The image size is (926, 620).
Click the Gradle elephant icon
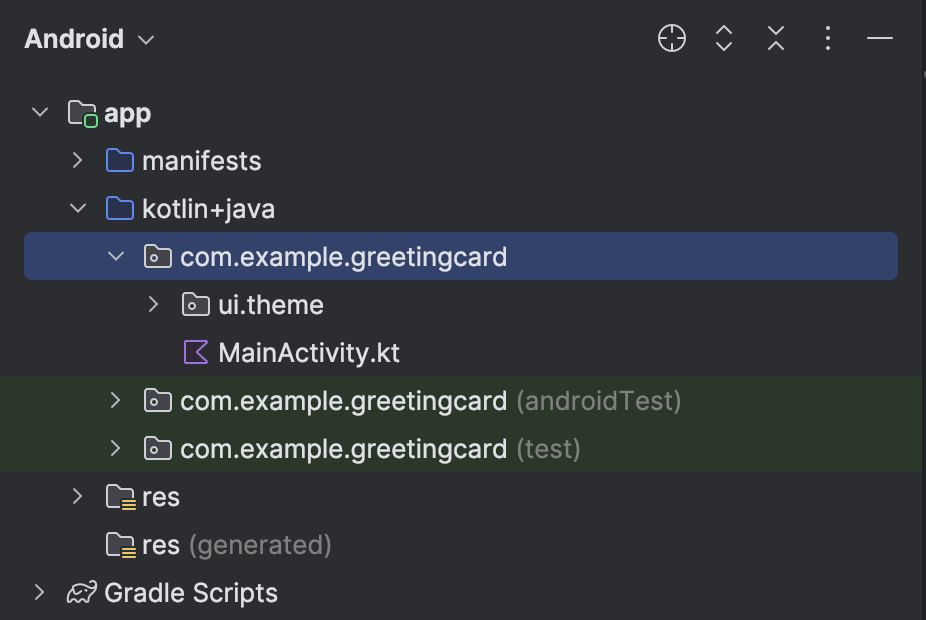(x=82, y=593)
